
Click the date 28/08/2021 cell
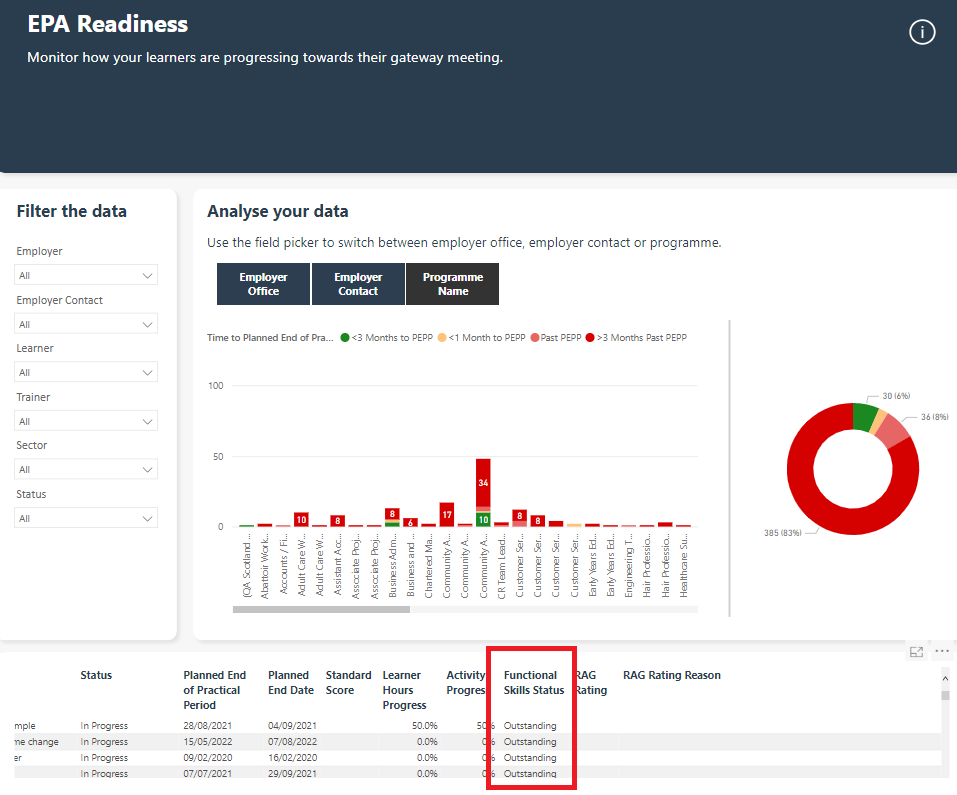pos(208,725)
